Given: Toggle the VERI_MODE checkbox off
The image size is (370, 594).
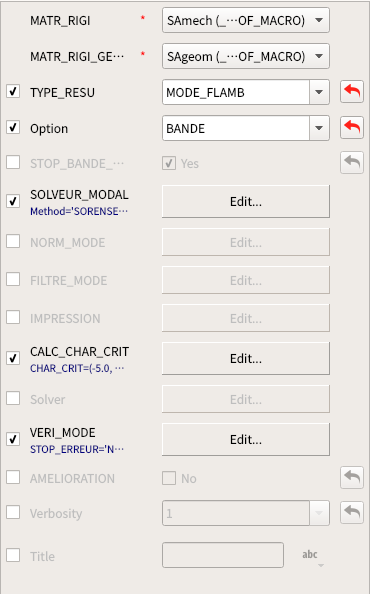Looking at the screenshot, I should click(13, 439).
